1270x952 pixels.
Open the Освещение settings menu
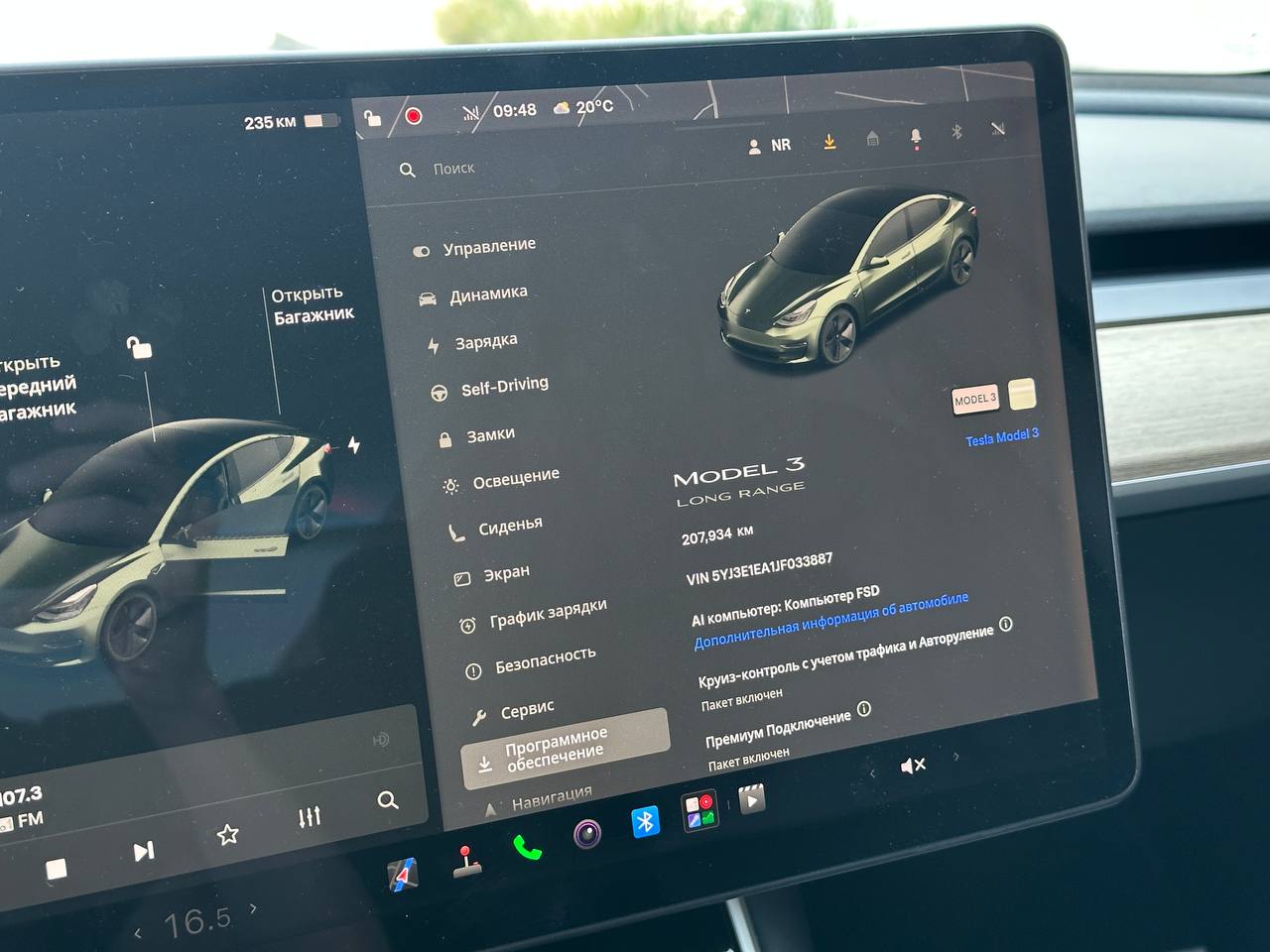click(x=502, y=480)
